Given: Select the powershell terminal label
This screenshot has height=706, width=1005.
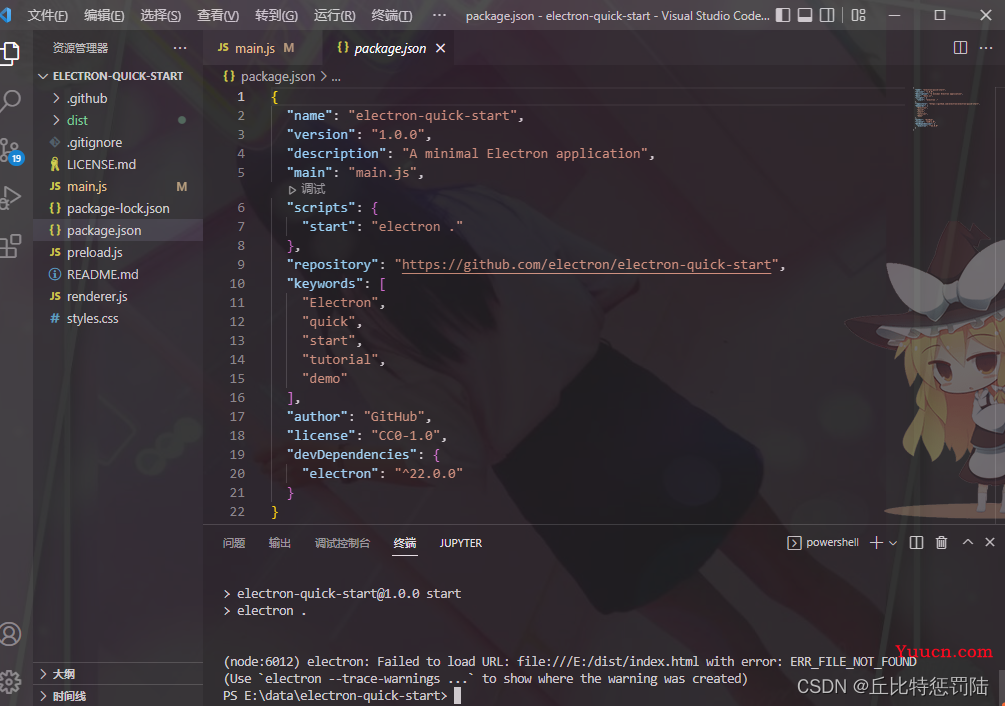Looking at the screenshot, I should pos(823,543).
